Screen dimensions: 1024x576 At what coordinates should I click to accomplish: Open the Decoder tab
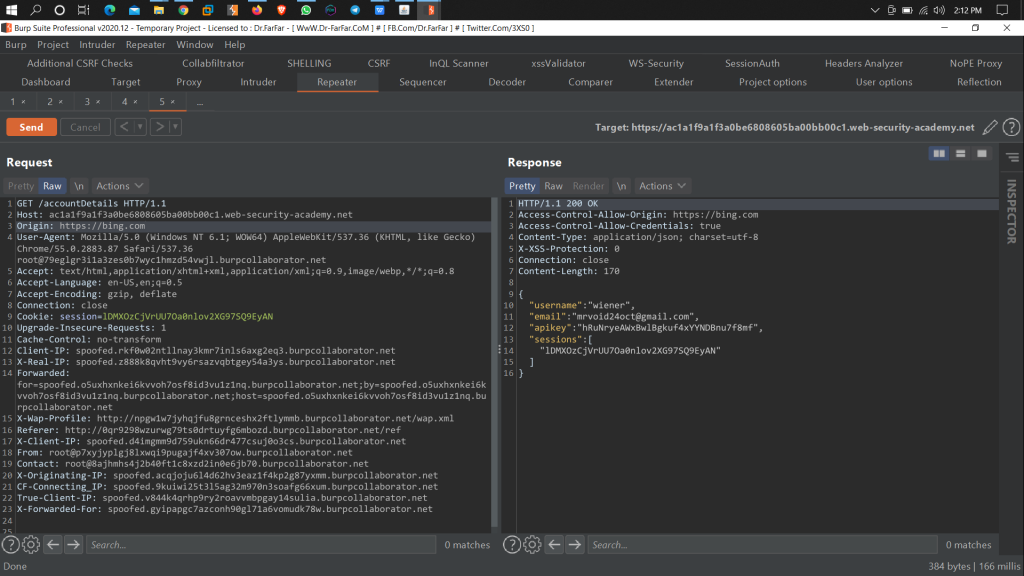(x=507, y=82)
